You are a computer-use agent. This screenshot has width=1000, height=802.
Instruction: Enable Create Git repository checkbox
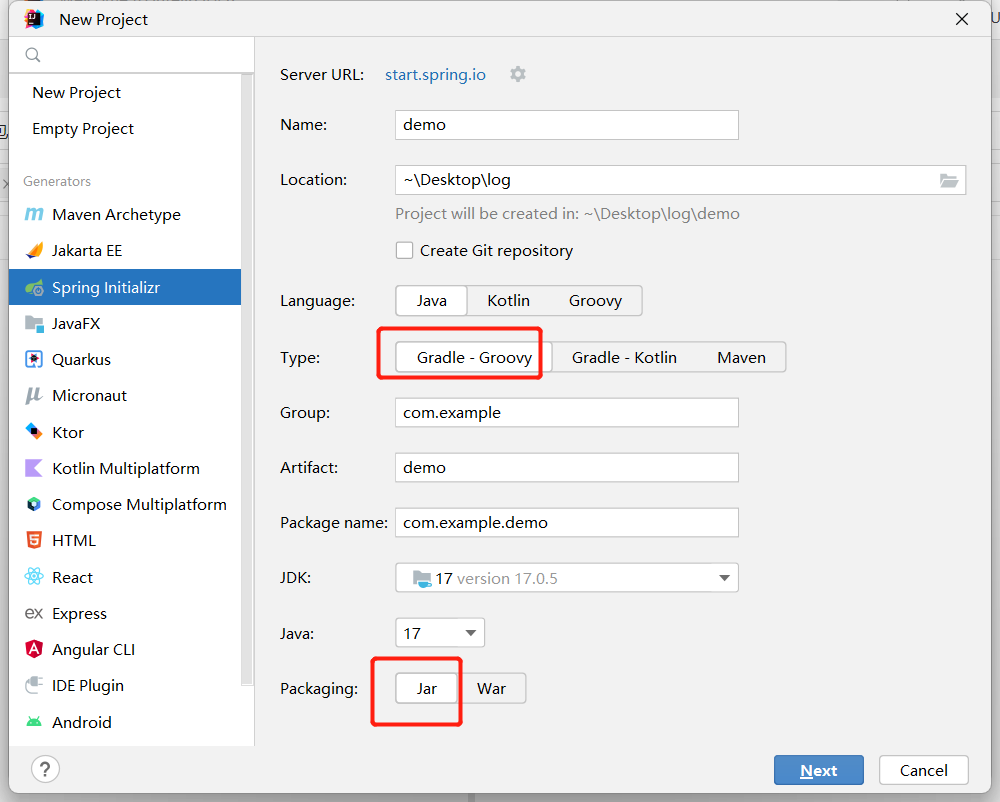click(x=404, y=251)
